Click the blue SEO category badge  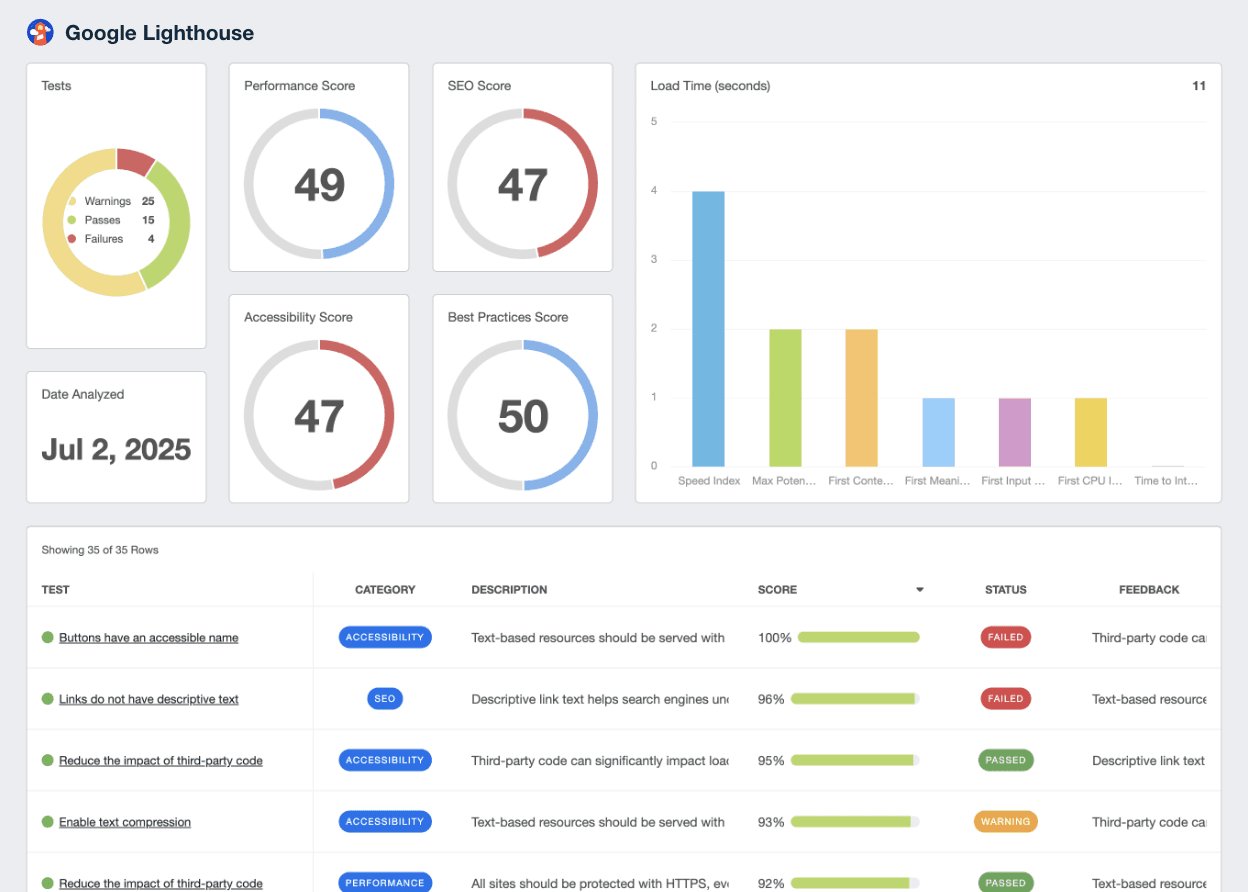(385, 698)
